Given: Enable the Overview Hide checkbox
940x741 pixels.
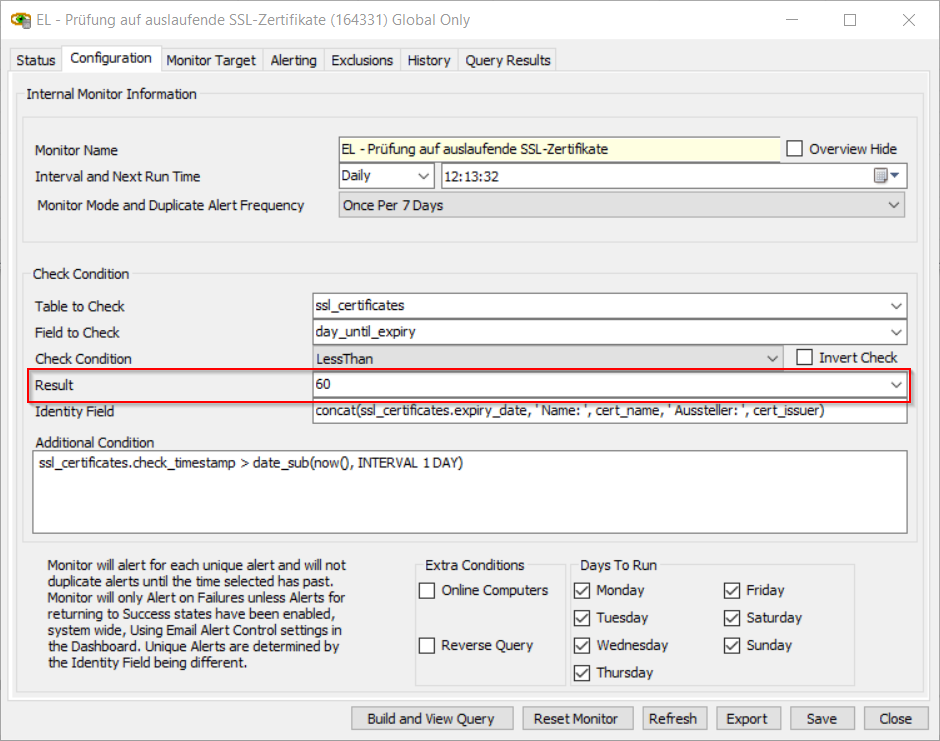Looking at the screenshot, I should [x=795, y=149].
